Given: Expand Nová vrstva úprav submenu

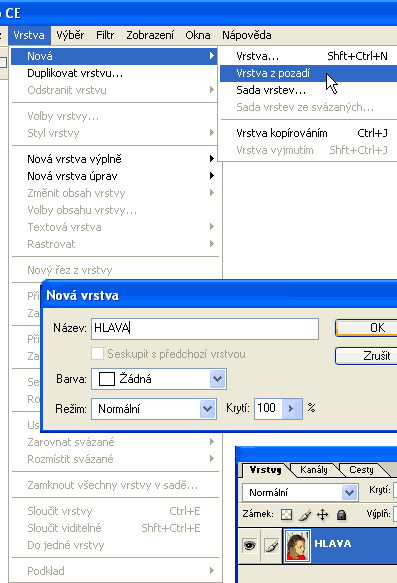Looking at the screenshot, I should point(114,176).
